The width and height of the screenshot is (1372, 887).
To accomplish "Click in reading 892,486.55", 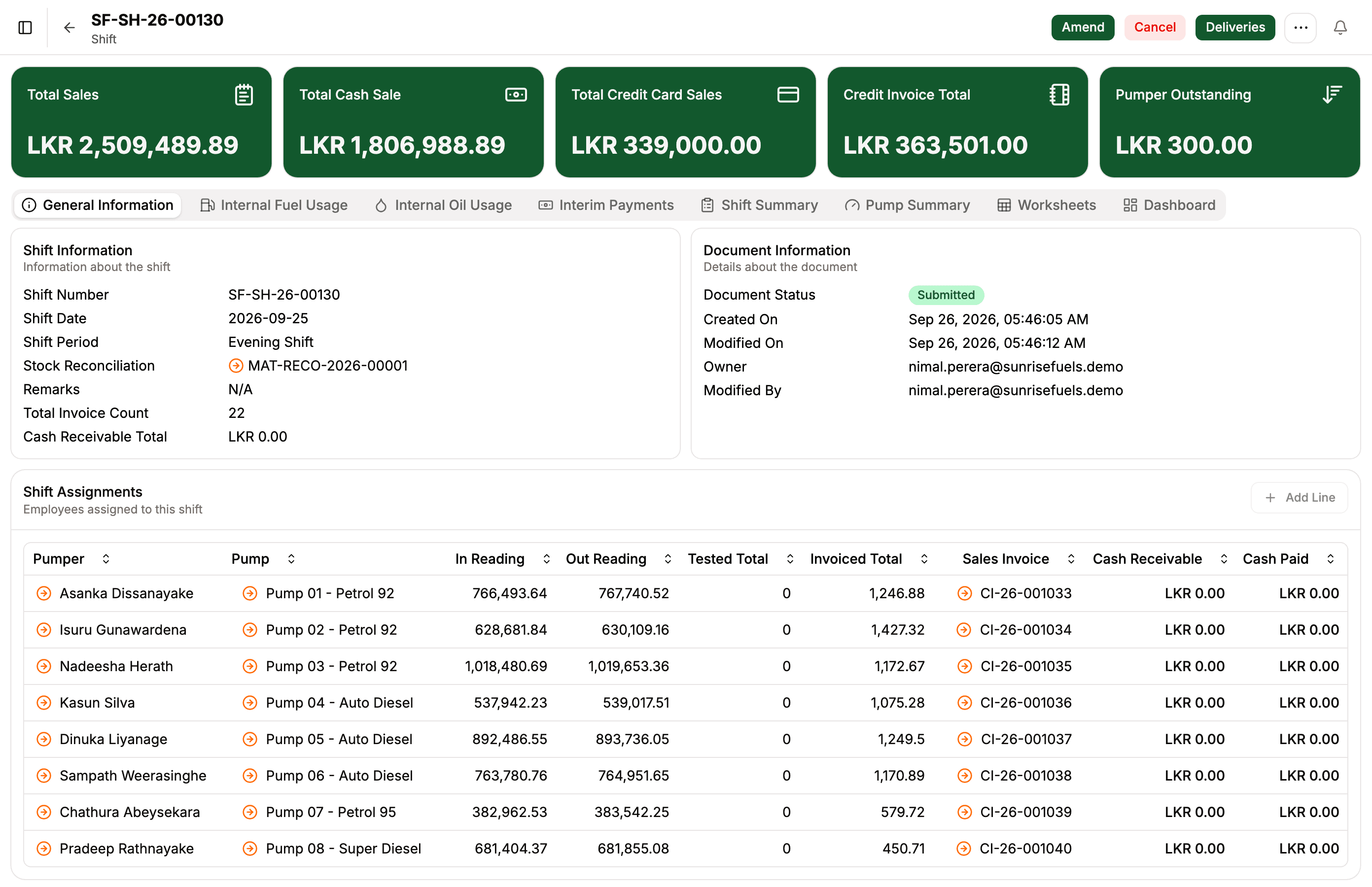I will (509, 739).
